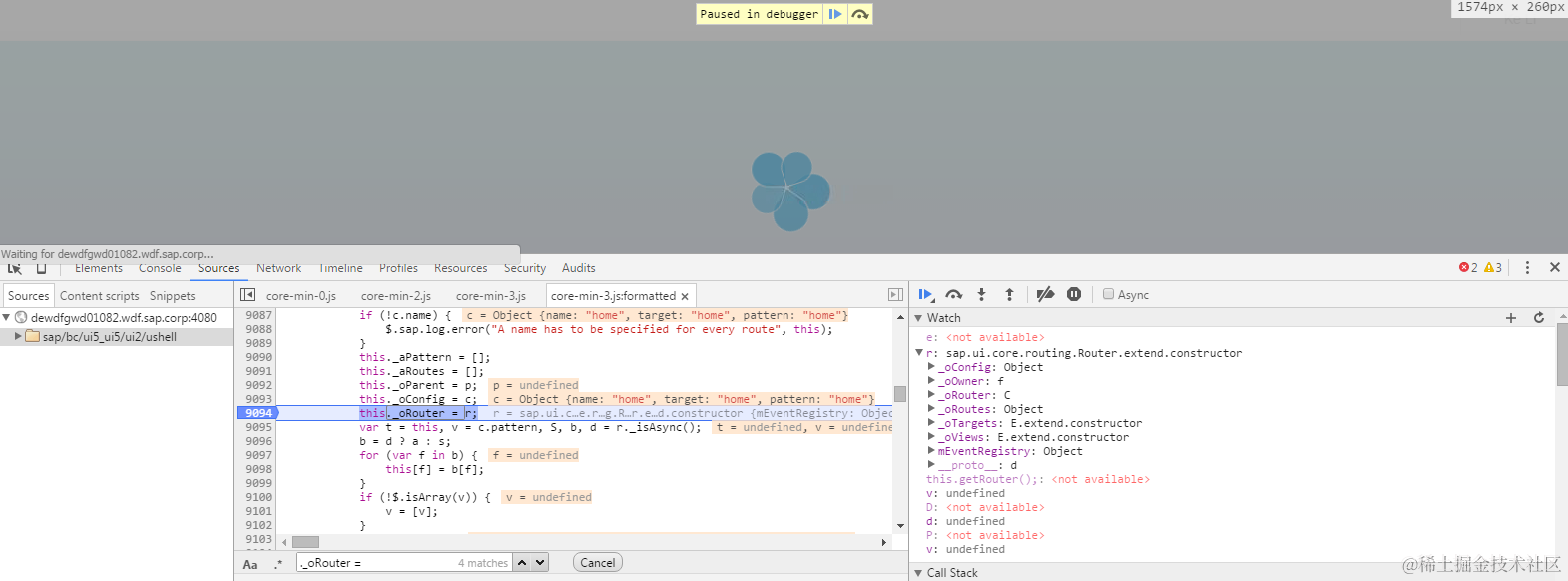Open the inspect element picker
This screenshot has width=1568, height=581.
[x=15, y=268]
